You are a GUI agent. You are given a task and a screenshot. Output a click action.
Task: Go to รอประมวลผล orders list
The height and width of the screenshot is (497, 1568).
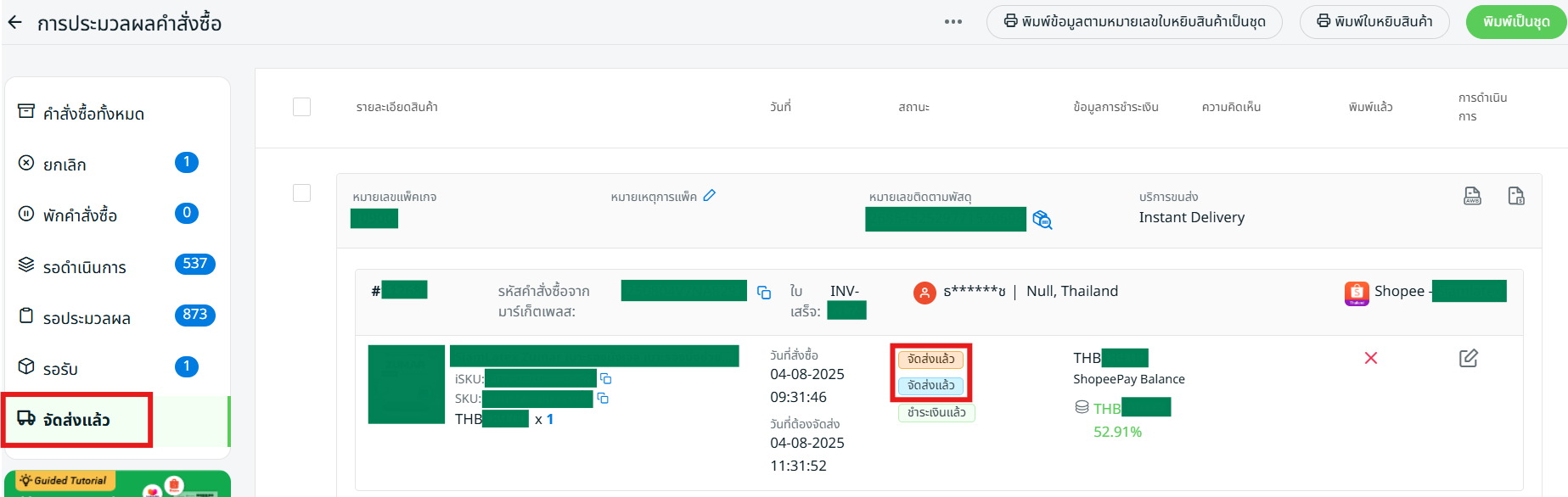pyautogui.click(x=87, y=318)
